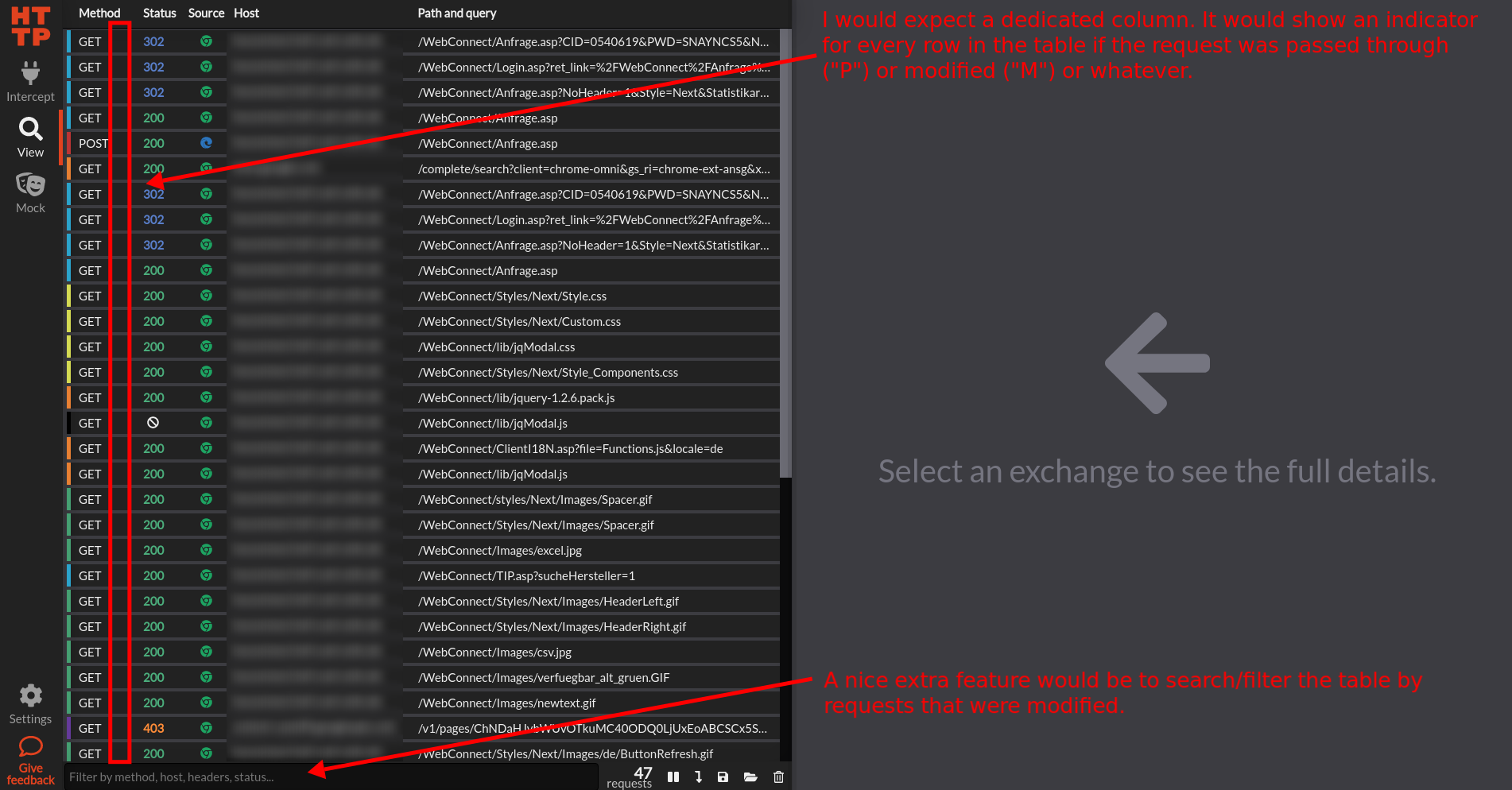Click Chrome source icon of csv.jpg row
This screenshot has width=1512, height=790.
click(x=206, y=652)
